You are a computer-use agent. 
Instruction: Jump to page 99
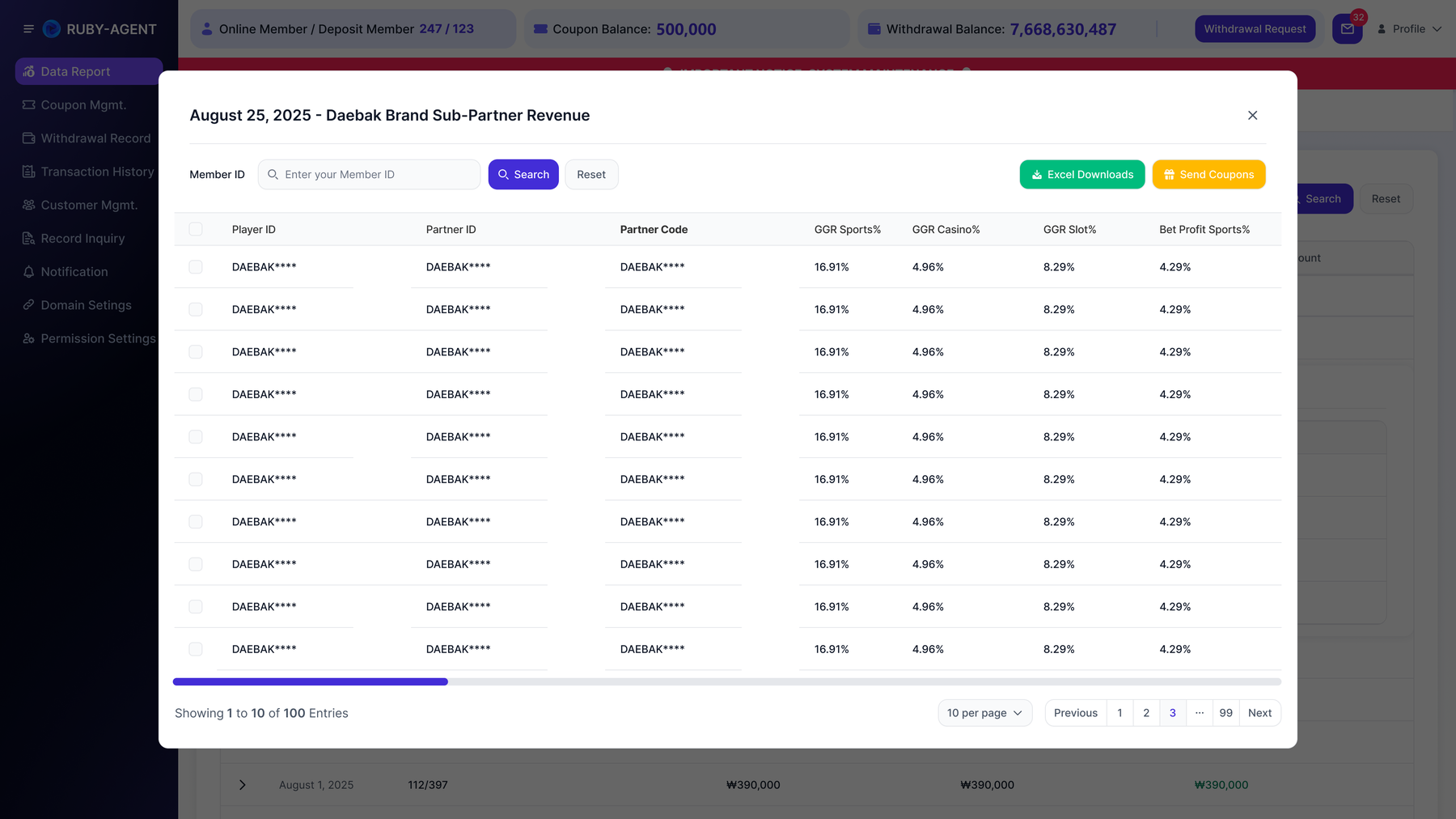(x=1226, y=713)
